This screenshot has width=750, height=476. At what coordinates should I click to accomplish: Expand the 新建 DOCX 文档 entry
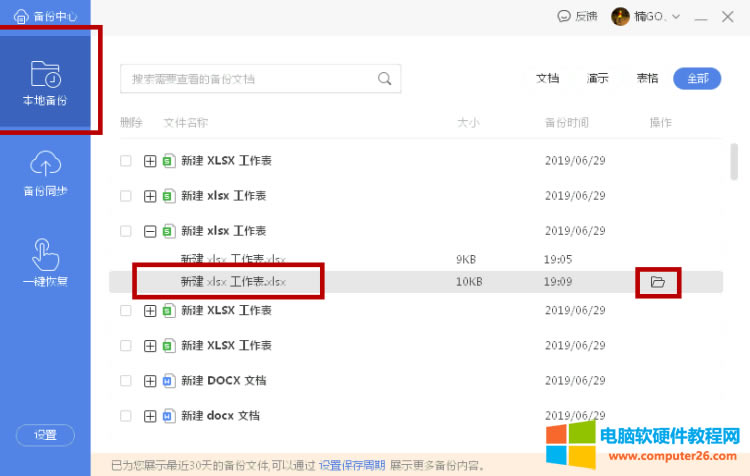[150, 381]
